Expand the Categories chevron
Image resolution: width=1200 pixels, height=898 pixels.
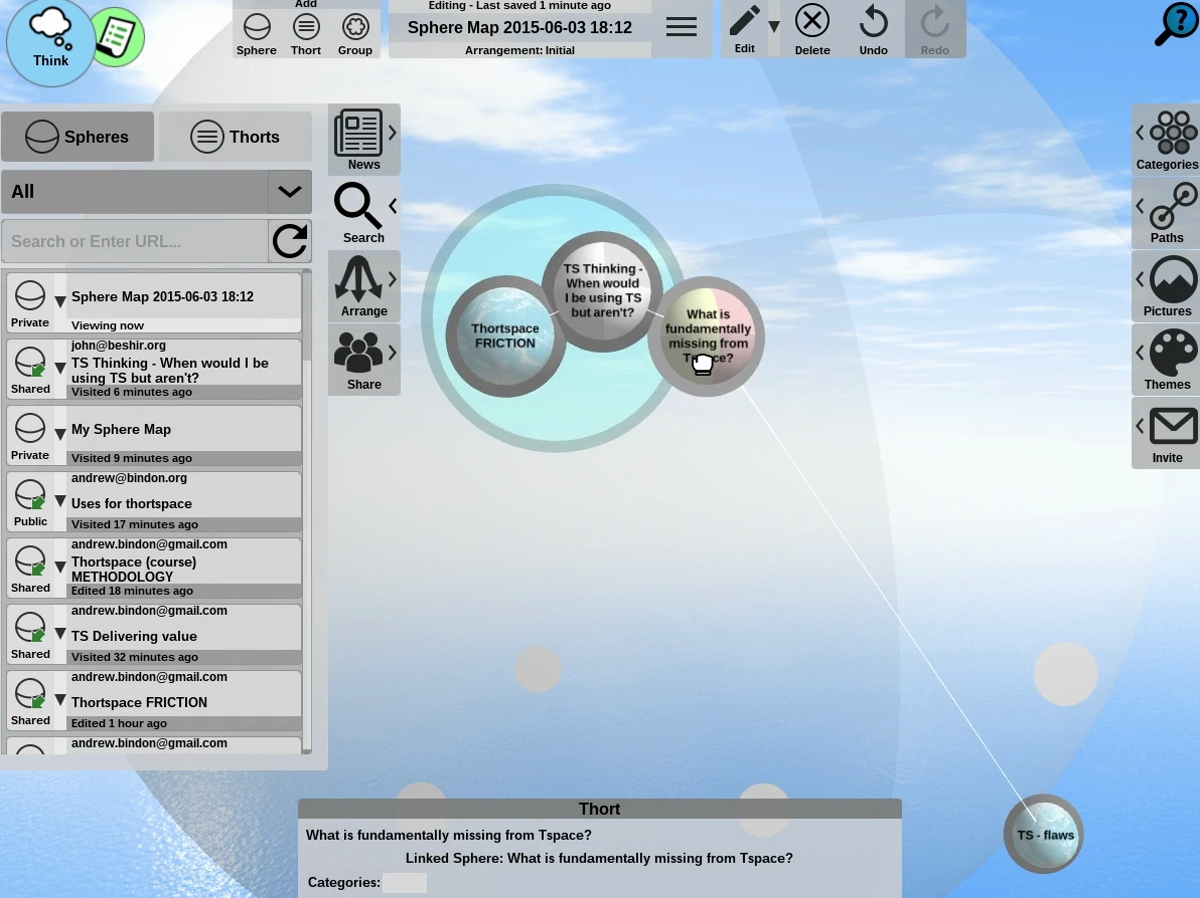(1139, 132)
